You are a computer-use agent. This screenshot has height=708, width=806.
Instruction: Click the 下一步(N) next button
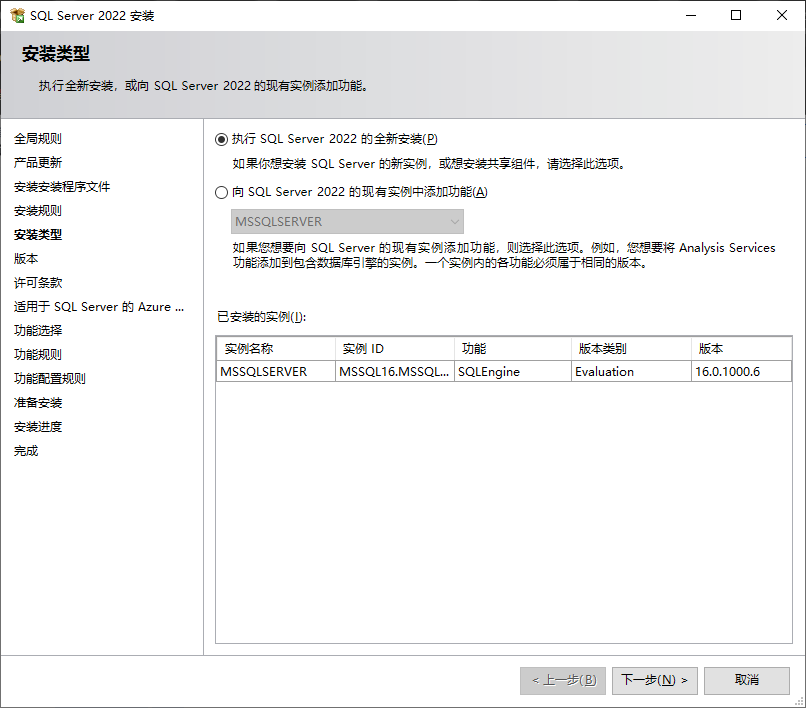[x=654, y=680]
